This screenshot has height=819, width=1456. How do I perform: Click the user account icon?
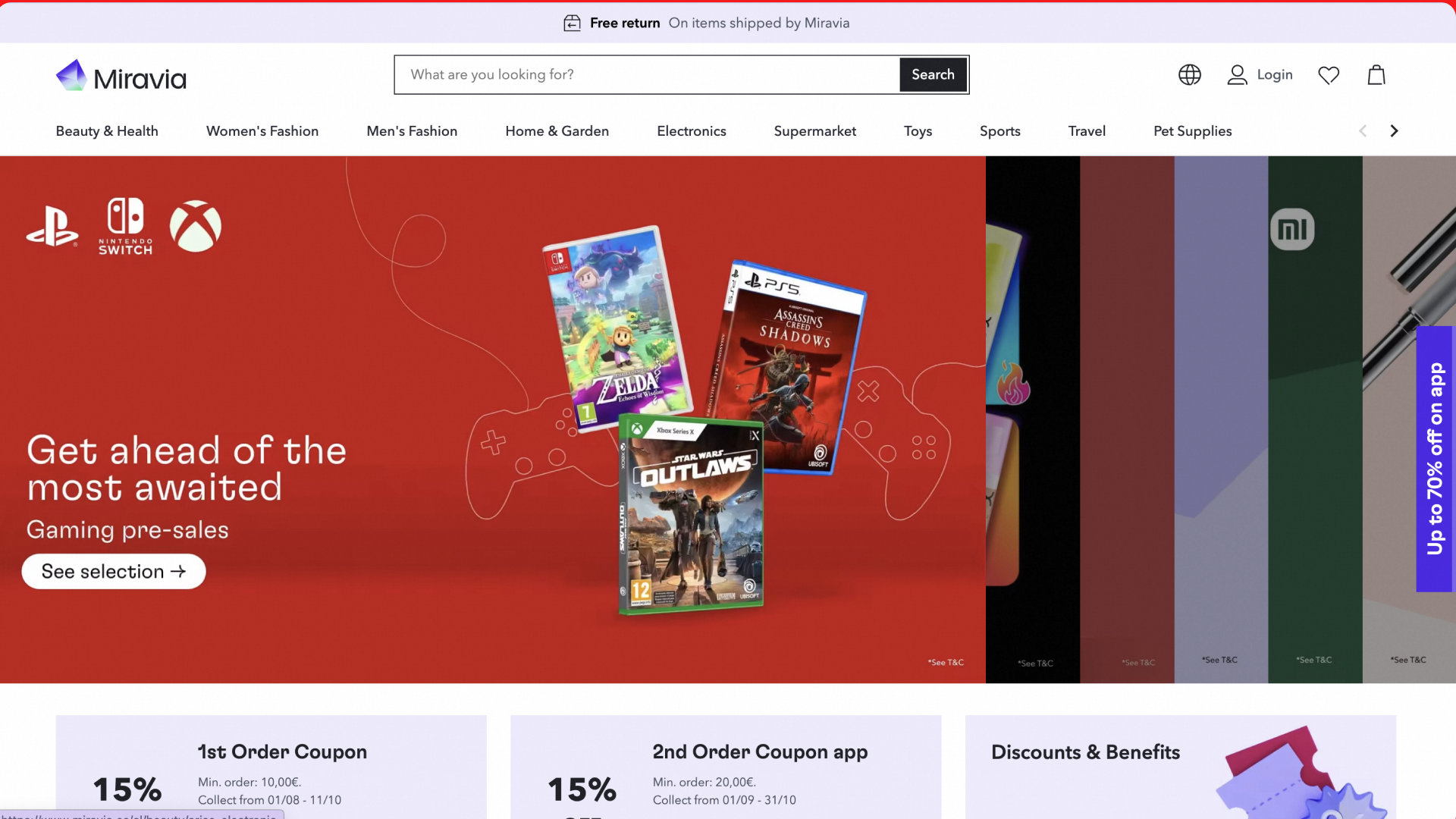point(1237,74)
